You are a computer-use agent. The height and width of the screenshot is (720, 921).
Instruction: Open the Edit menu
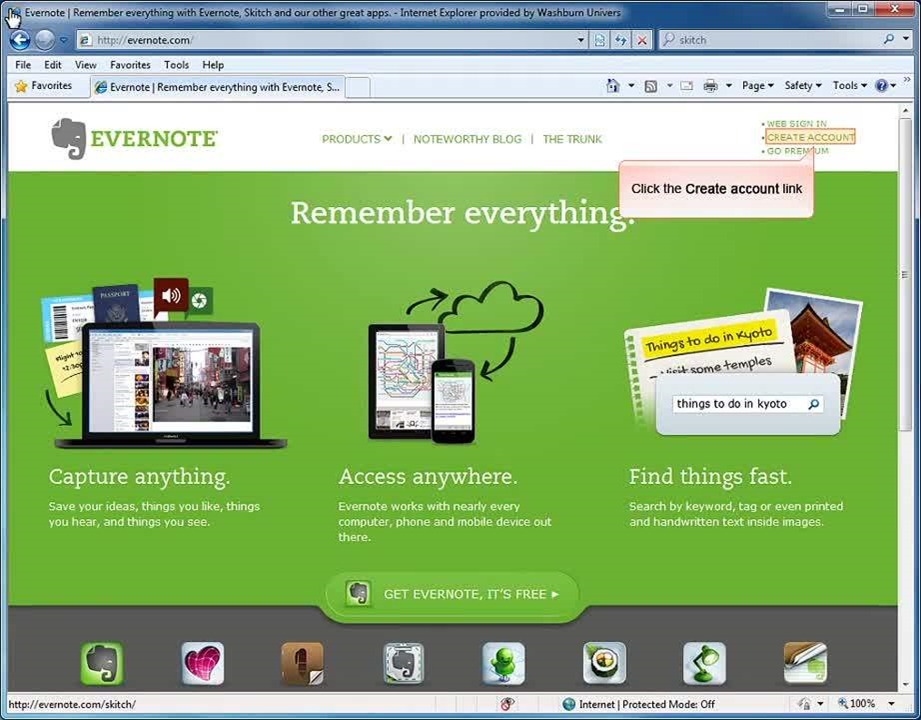[x=53, y=65]
